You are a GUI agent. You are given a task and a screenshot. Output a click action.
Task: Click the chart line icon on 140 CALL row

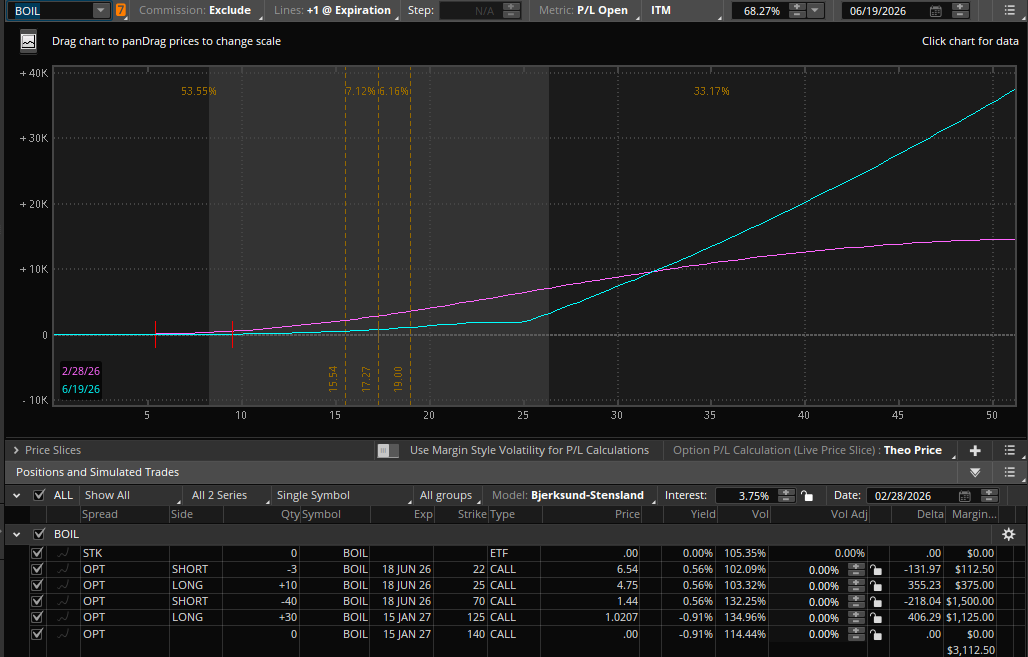[63, 634]
